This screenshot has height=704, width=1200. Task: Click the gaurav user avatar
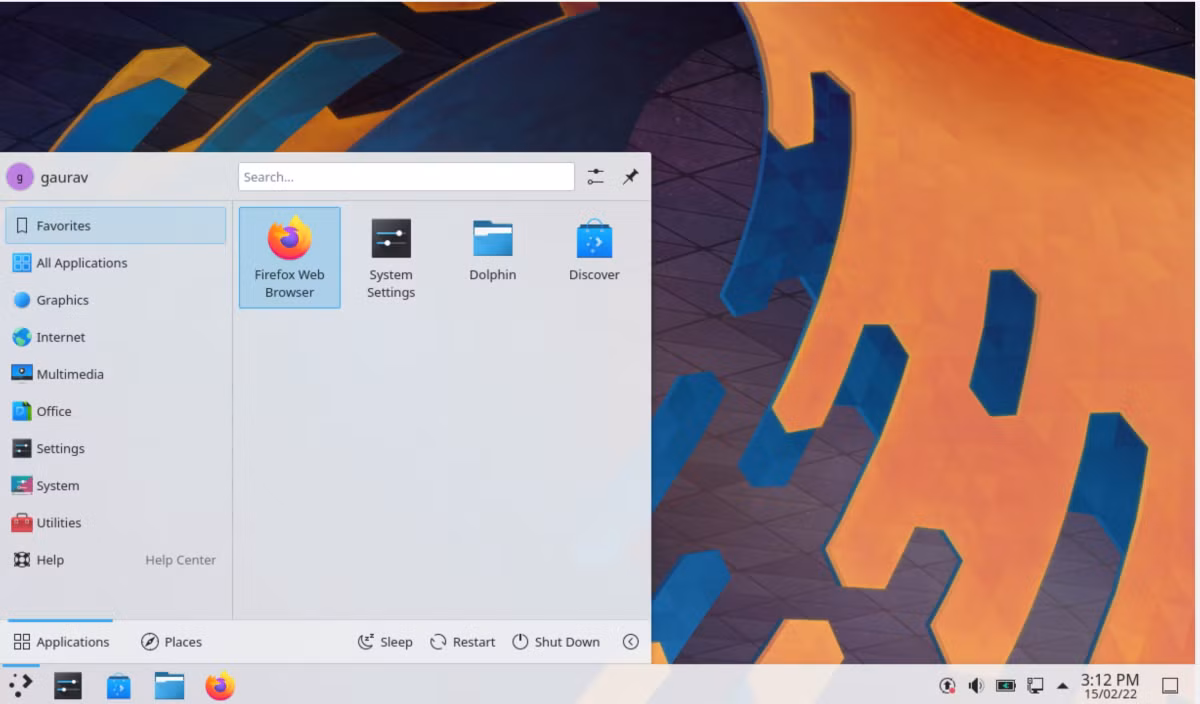pyautogui.click(x=19, y=177)
